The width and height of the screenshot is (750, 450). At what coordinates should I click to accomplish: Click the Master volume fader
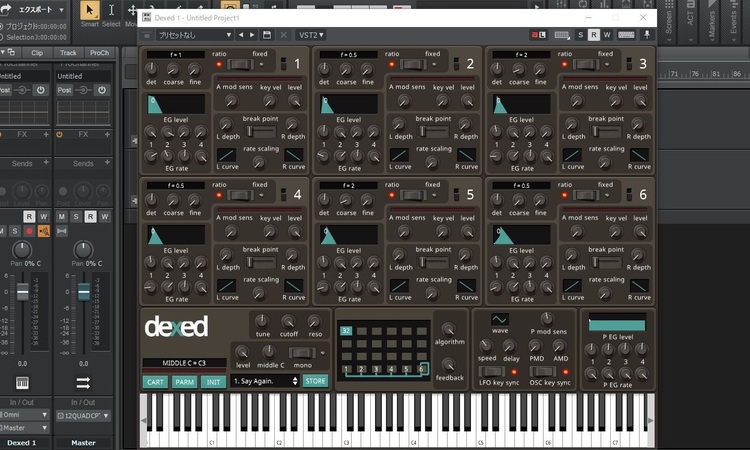click(84, 292)
